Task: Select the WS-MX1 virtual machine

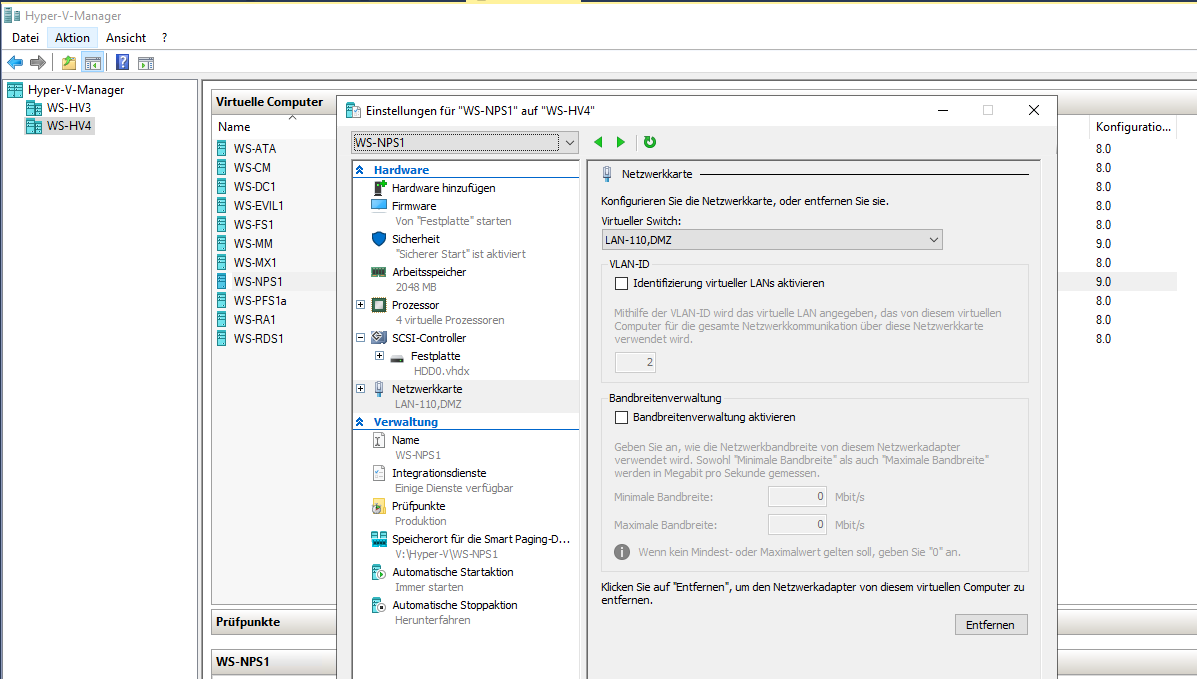Action: [x=256, y=262]
